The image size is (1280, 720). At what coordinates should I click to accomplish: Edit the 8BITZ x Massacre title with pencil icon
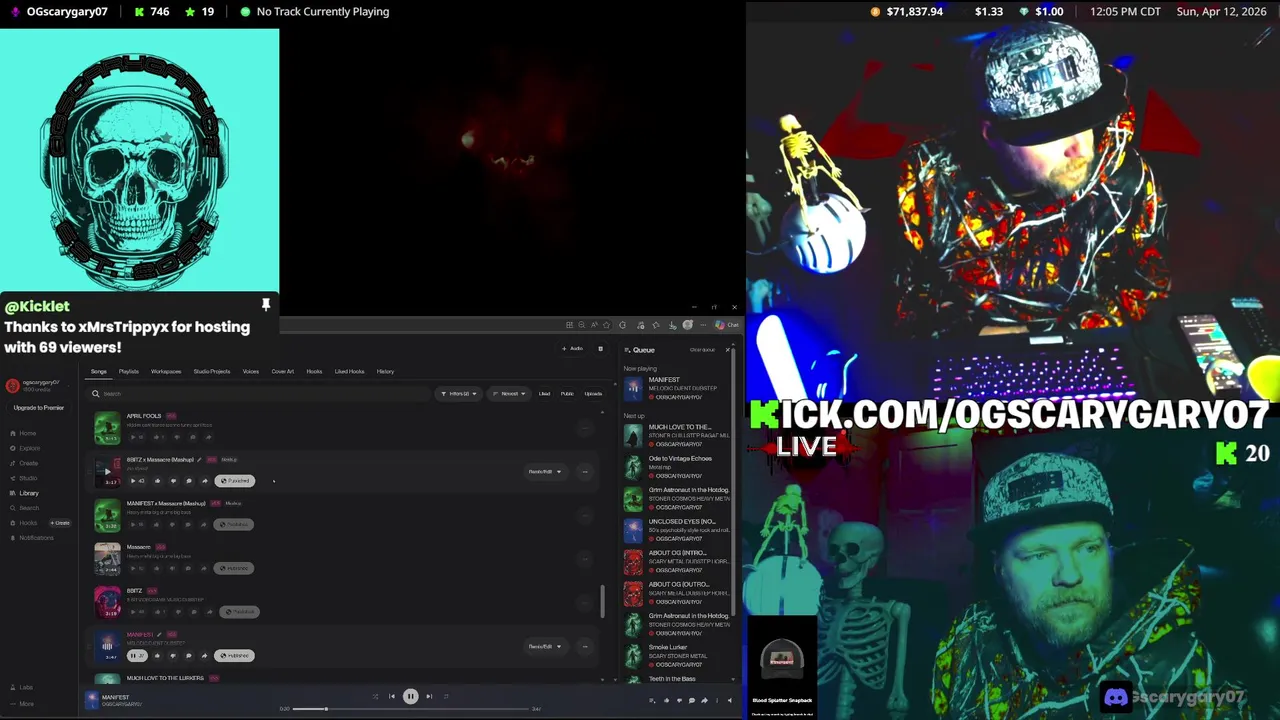coord(199,460)
